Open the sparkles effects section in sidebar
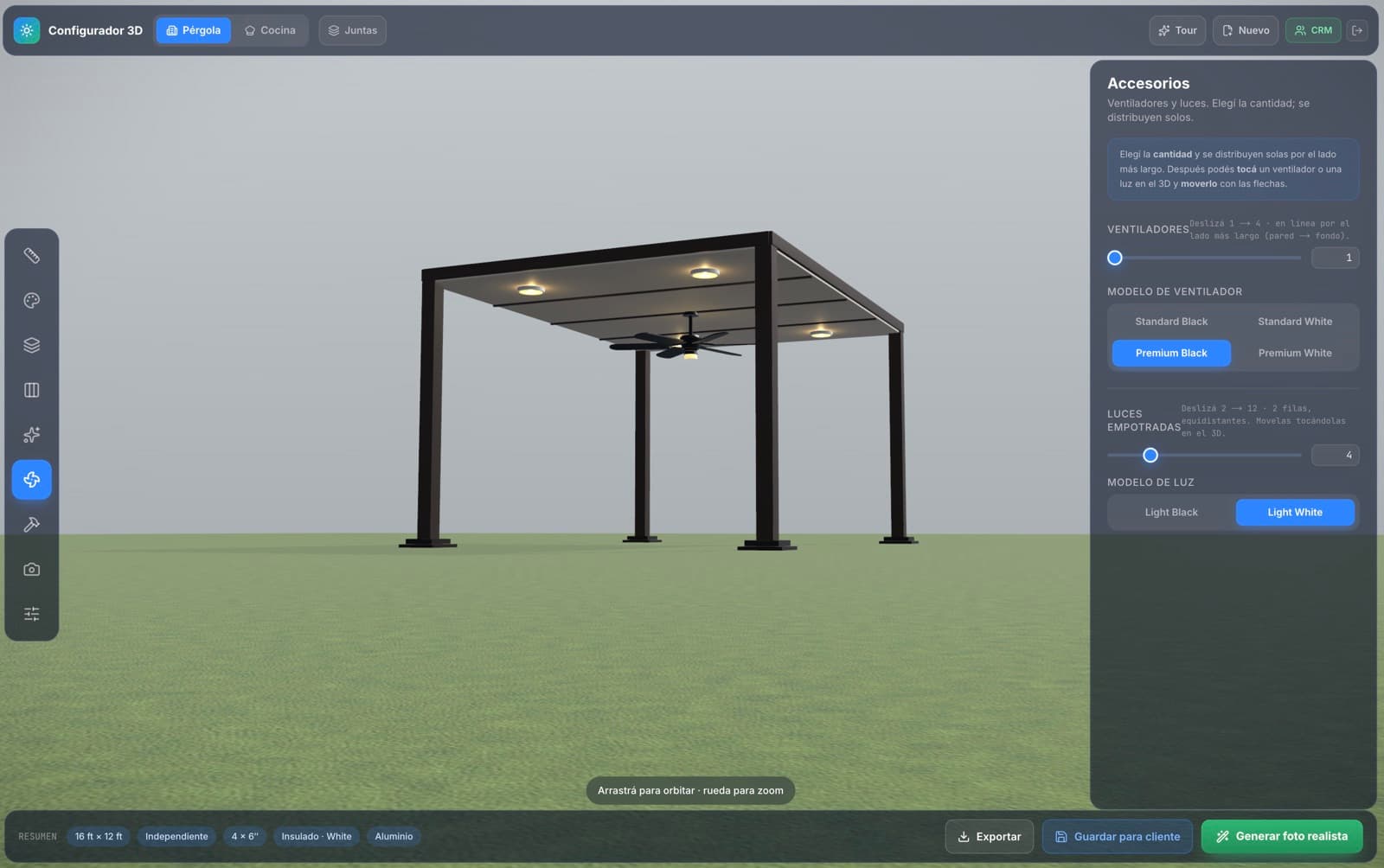This screenshot has height=868, width=1384. coord(32,435)
